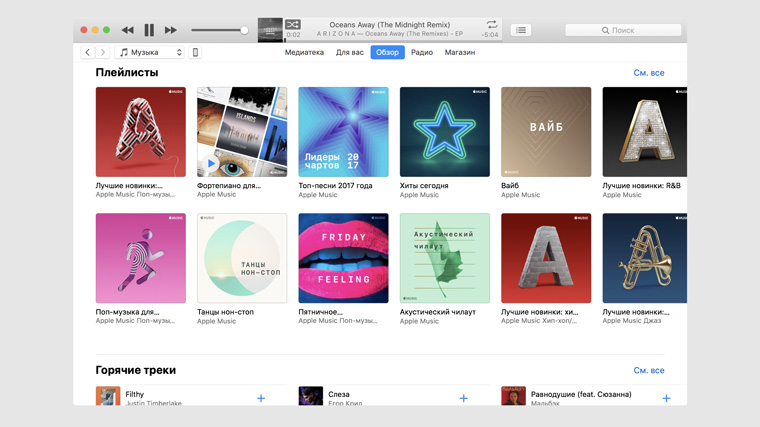Click the Акустический чилаут title text

438,312
